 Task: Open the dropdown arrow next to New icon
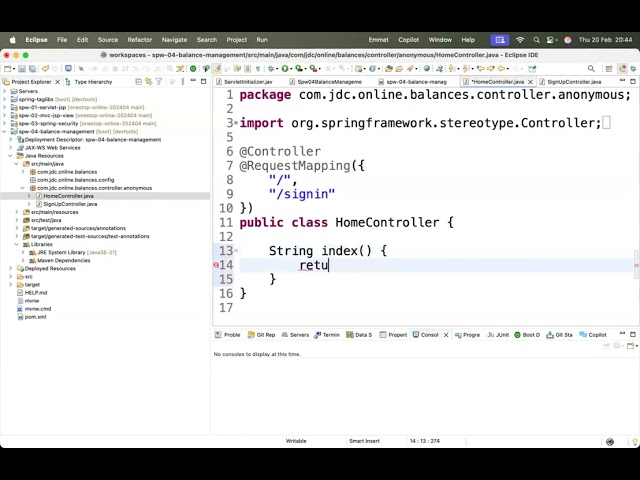[13, 69]
